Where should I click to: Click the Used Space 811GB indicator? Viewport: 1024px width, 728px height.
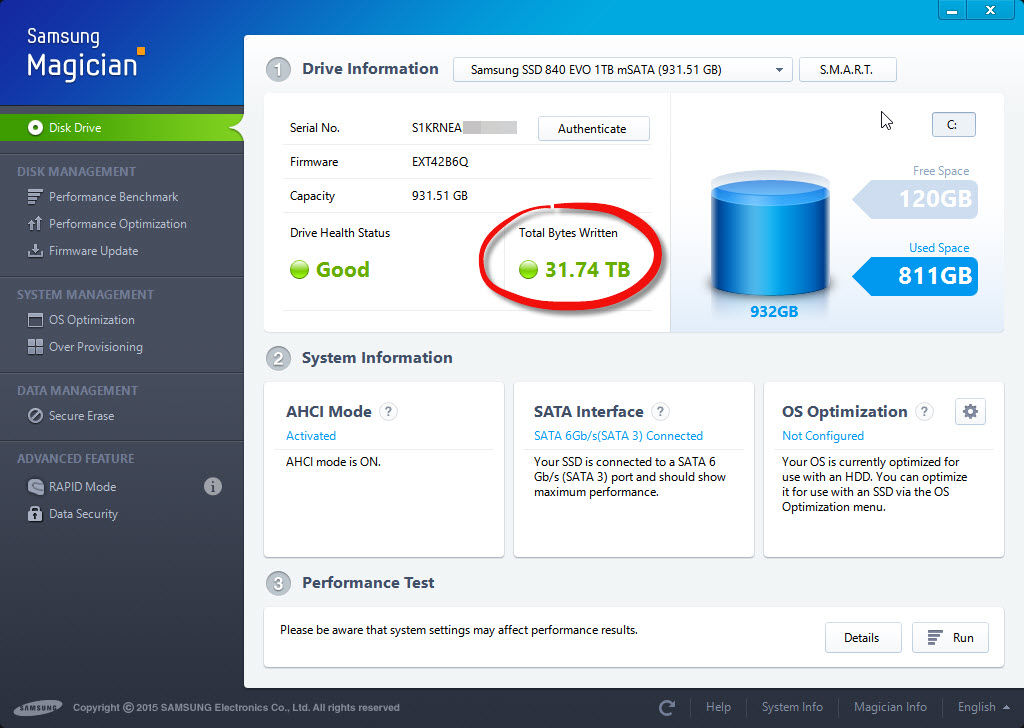coord(915,276)
